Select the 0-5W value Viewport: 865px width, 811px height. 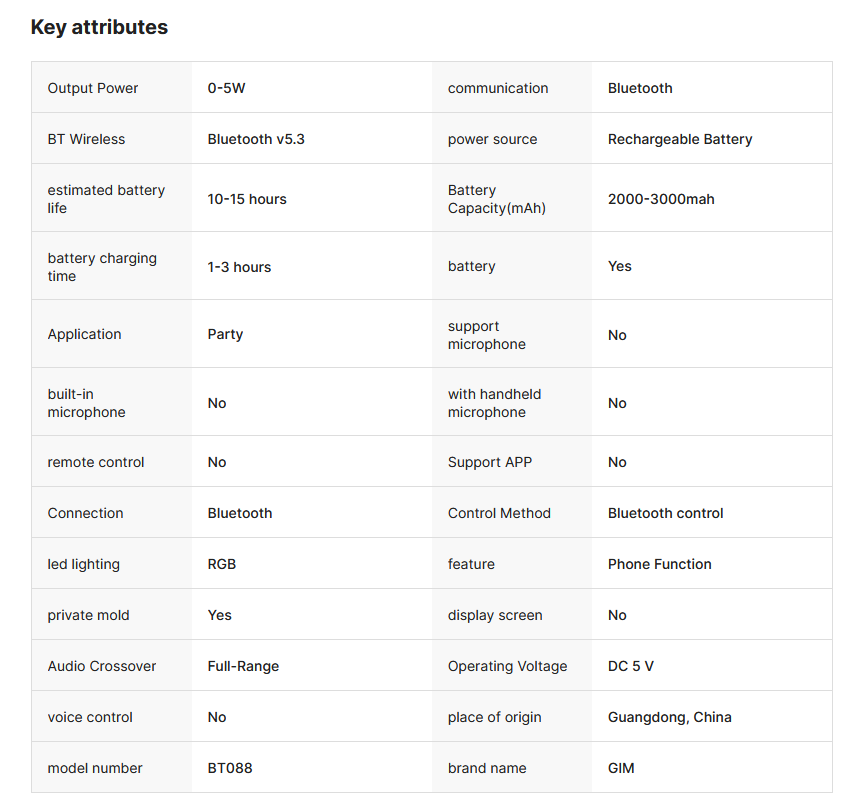tap(226, 88)
